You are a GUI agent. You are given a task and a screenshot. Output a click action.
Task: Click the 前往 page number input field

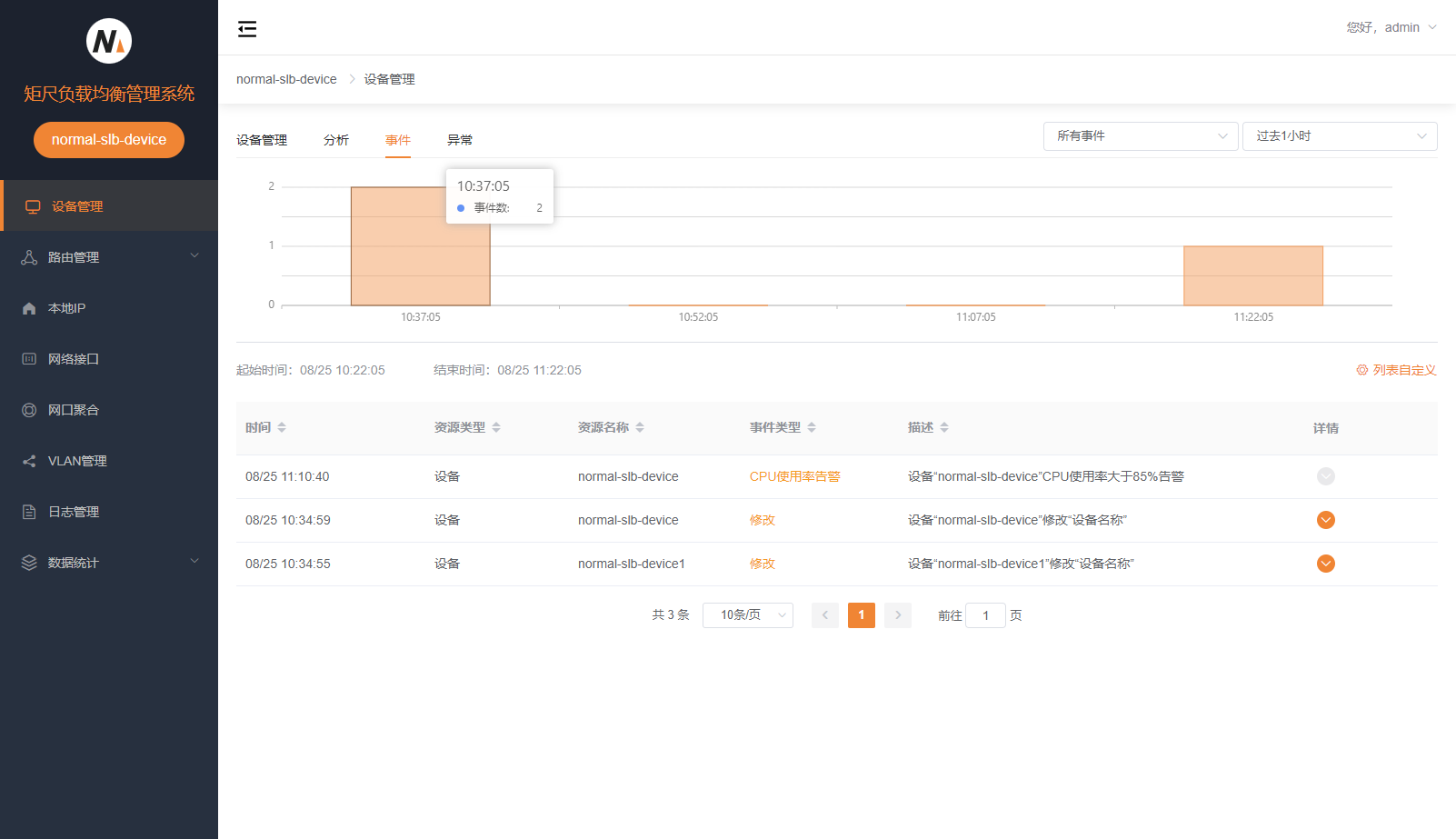[985, 615]
